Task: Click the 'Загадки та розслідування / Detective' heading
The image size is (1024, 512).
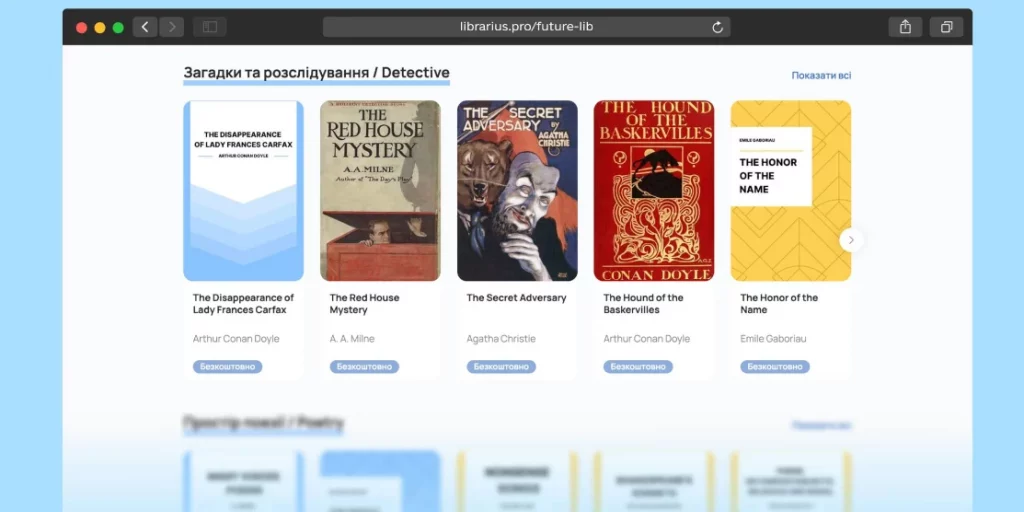Action: point(316,73)
